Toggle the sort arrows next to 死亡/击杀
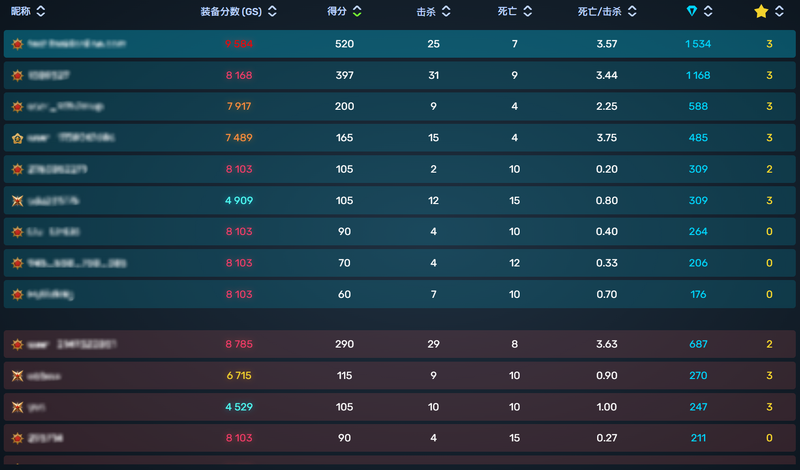The width and height of the screenshot is (800, 470). pyautogui.click(x=632, y=11)
